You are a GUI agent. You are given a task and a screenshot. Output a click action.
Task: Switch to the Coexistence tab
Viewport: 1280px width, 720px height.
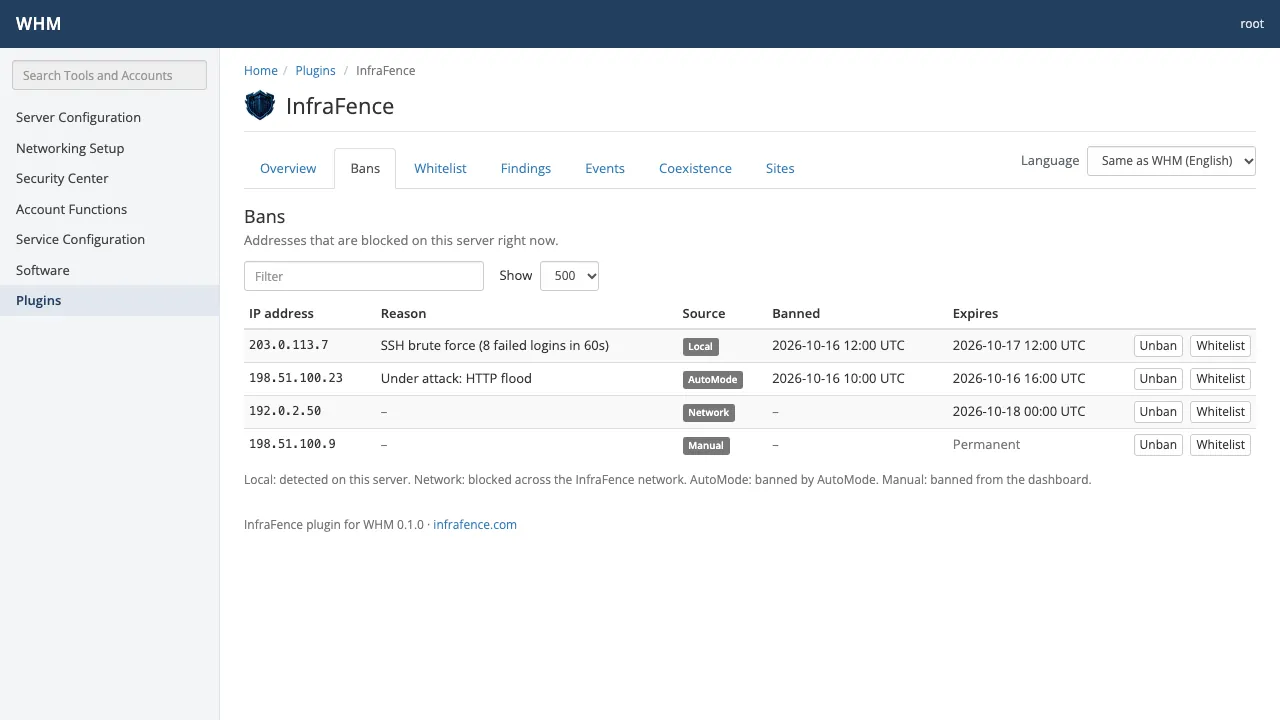[695, 168]
